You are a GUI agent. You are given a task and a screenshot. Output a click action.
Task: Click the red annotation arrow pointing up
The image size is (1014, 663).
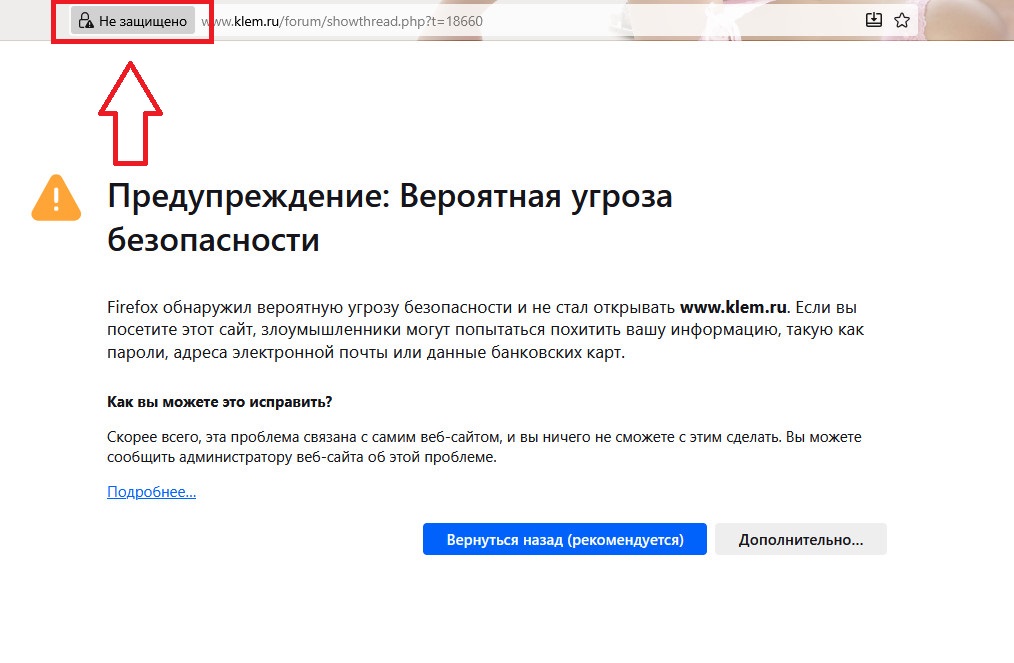(129, 116)
